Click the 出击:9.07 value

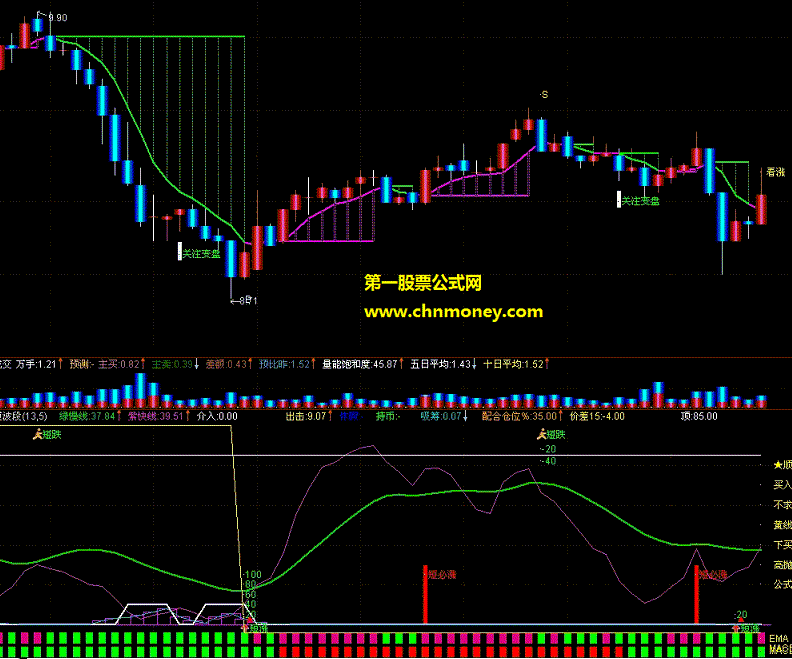pos(306,416)
